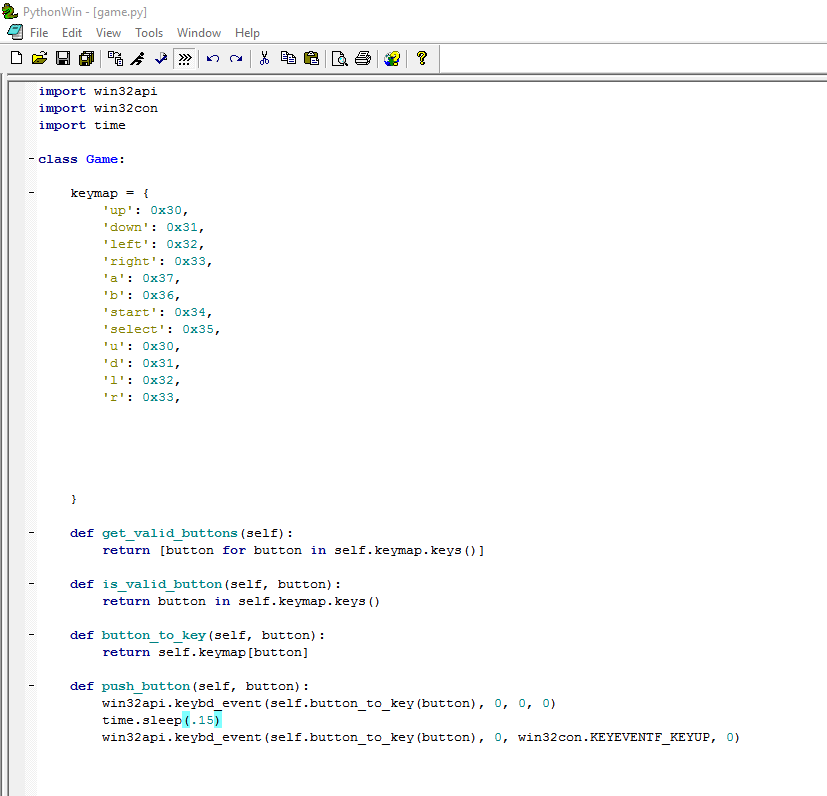Click the "'b': 0x36" entry
The image size is (827, 796).
pyautogui.click(x=141, y=295)
